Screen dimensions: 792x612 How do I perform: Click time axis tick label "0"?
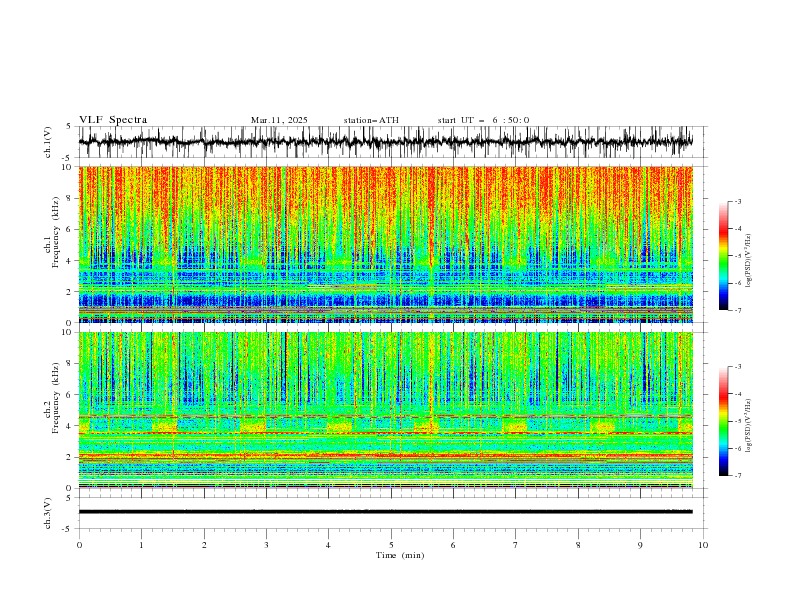(79, 545)
